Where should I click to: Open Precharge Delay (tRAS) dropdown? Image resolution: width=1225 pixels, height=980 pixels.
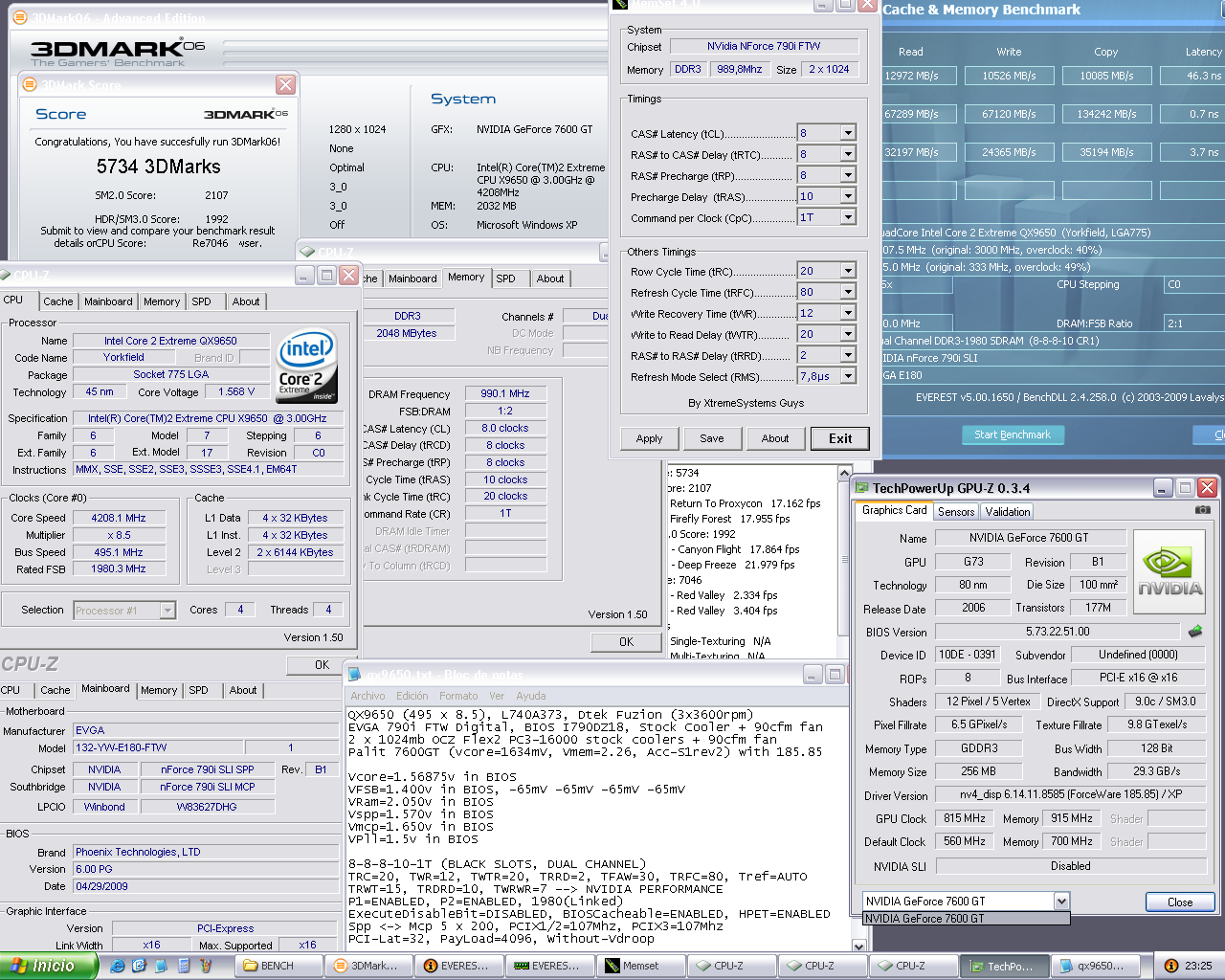(848, 196)
